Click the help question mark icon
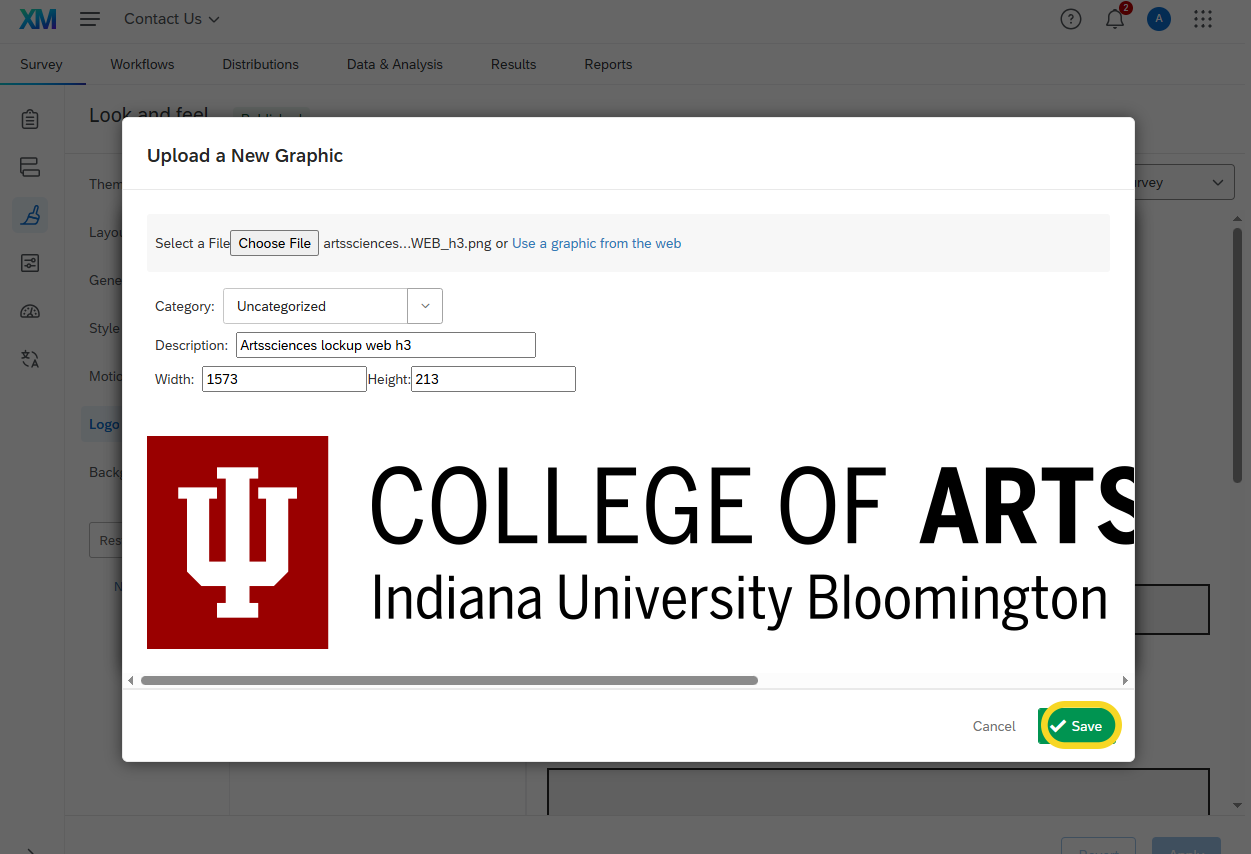The height and width of the screenshot is (854, 1251). [1071, 19]
